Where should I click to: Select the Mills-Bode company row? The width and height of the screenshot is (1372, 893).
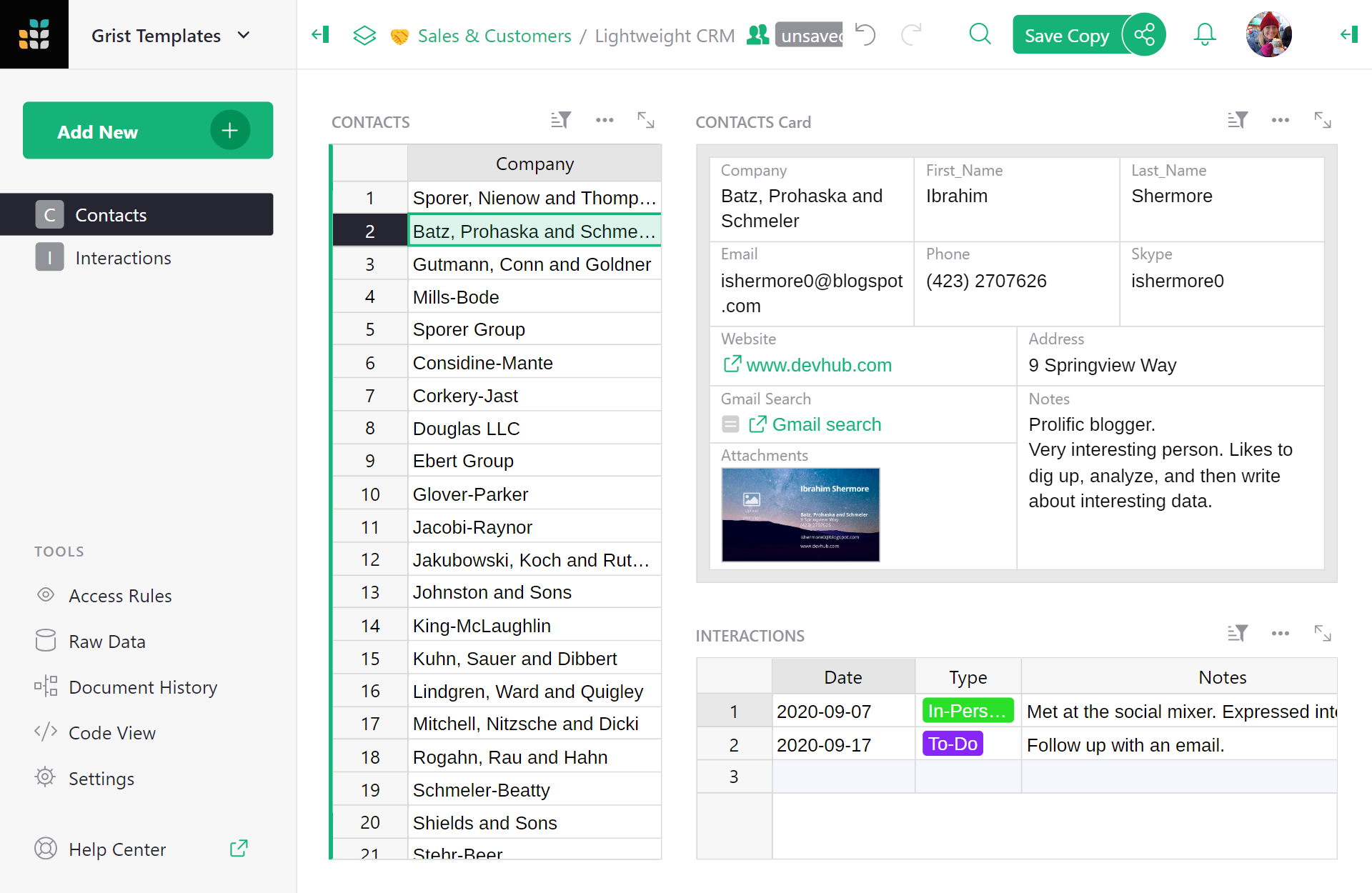click(x=535, y=297)
